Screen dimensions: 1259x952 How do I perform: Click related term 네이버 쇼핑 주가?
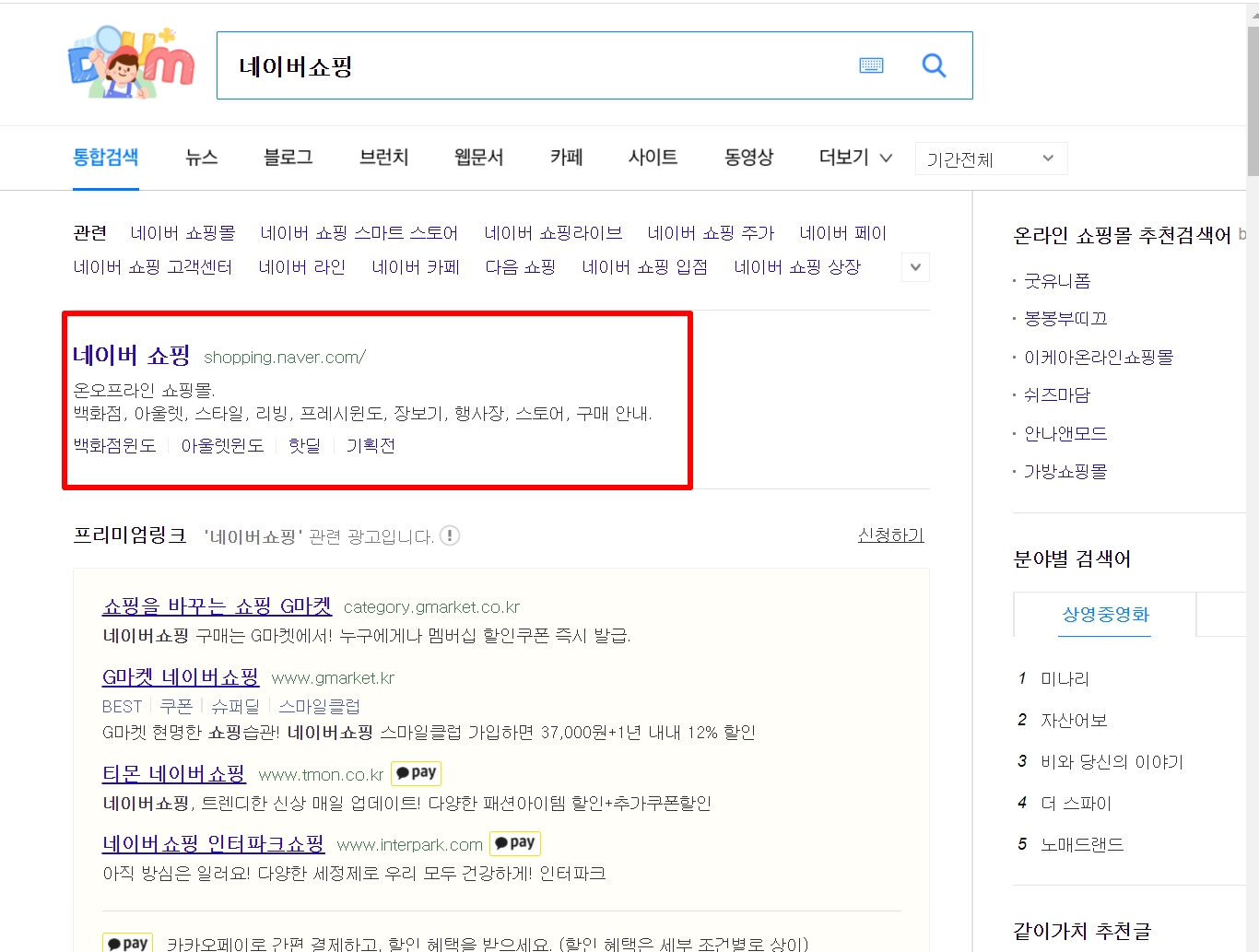[711, 233]
